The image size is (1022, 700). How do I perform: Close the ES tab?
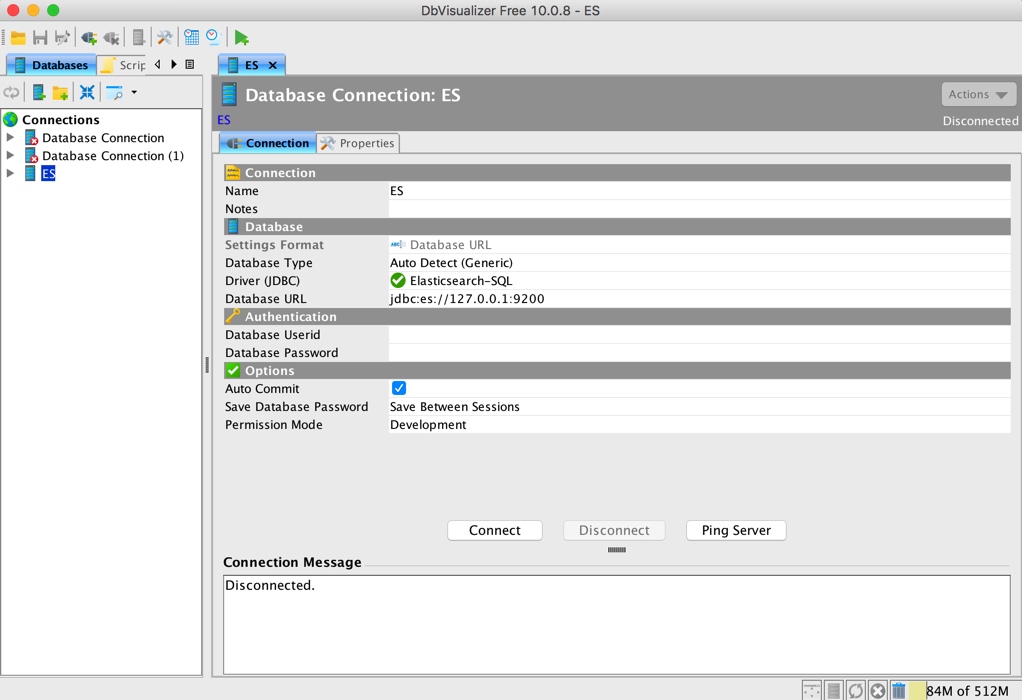point(273,65)
